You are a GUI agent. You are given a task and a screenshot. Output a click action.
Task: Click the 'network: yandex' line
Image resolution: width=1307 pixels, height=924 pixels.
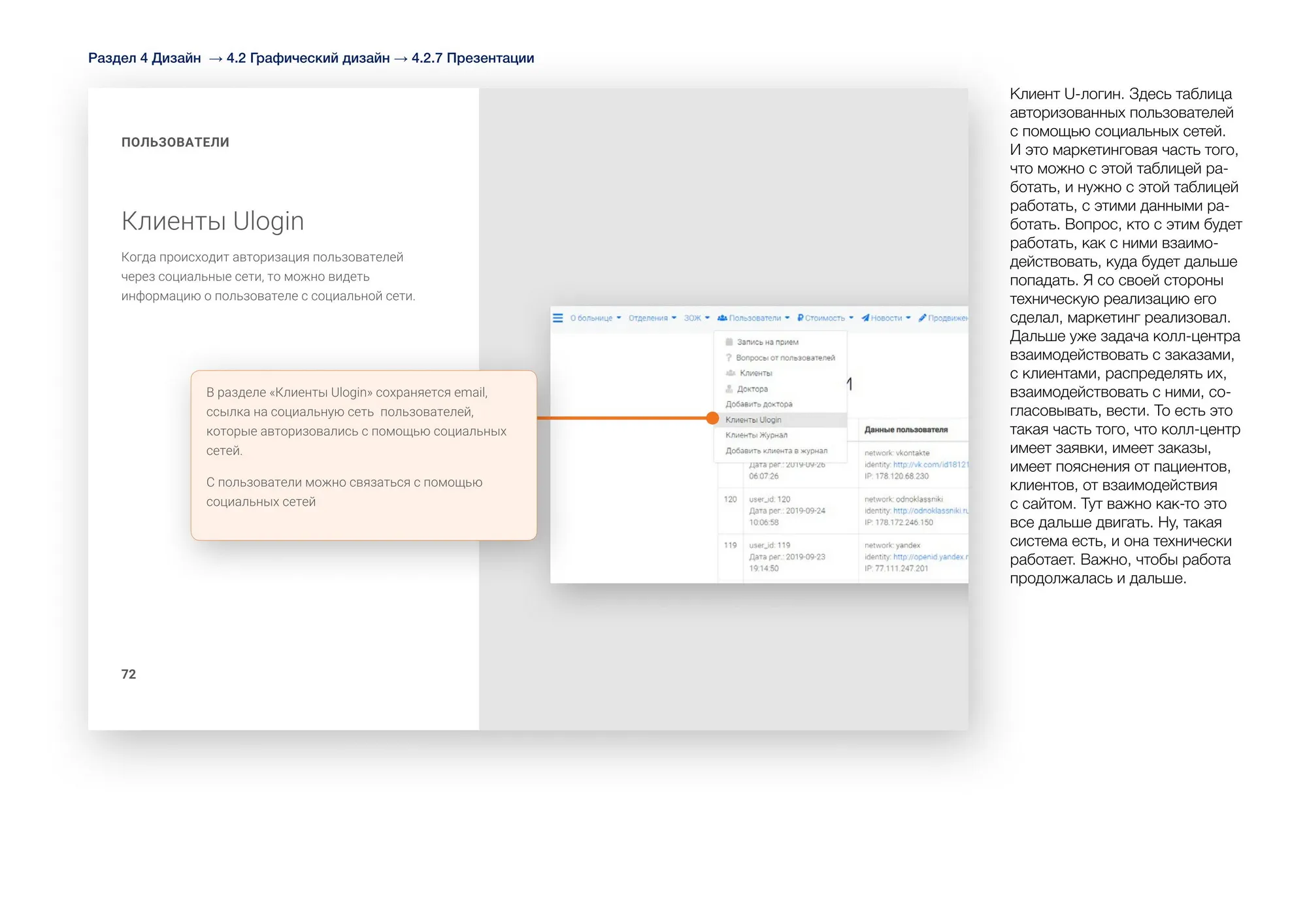pyautogui.click(x=892, y=545)
